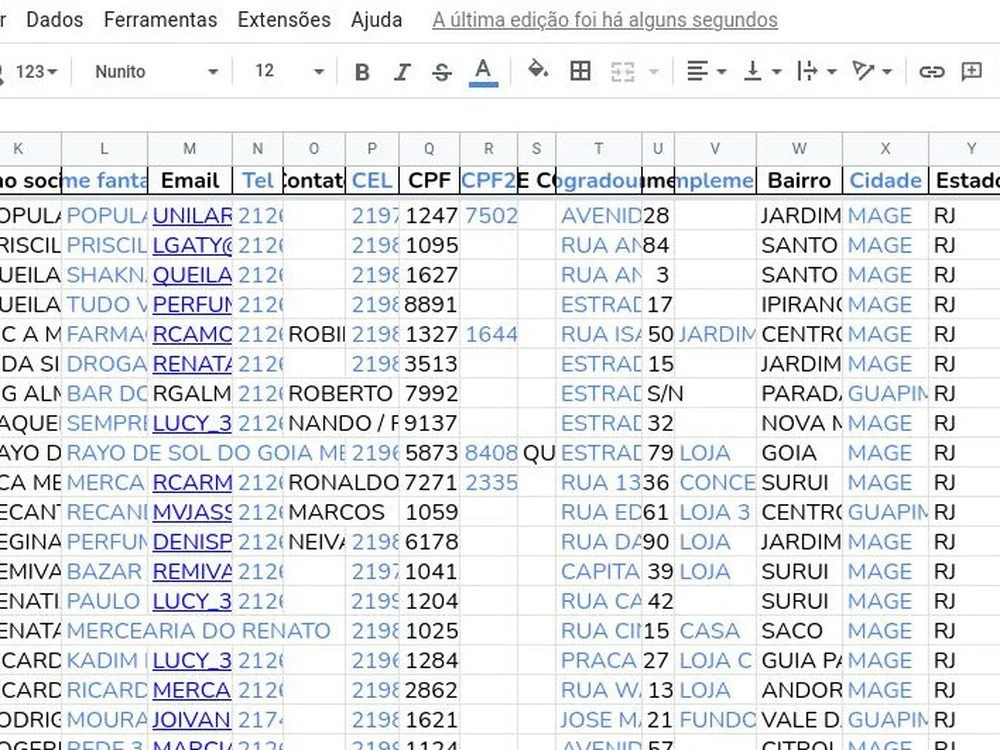
Task: Open the JOIVAN email link
Action: pyautogui.click(x=192, y=720)
